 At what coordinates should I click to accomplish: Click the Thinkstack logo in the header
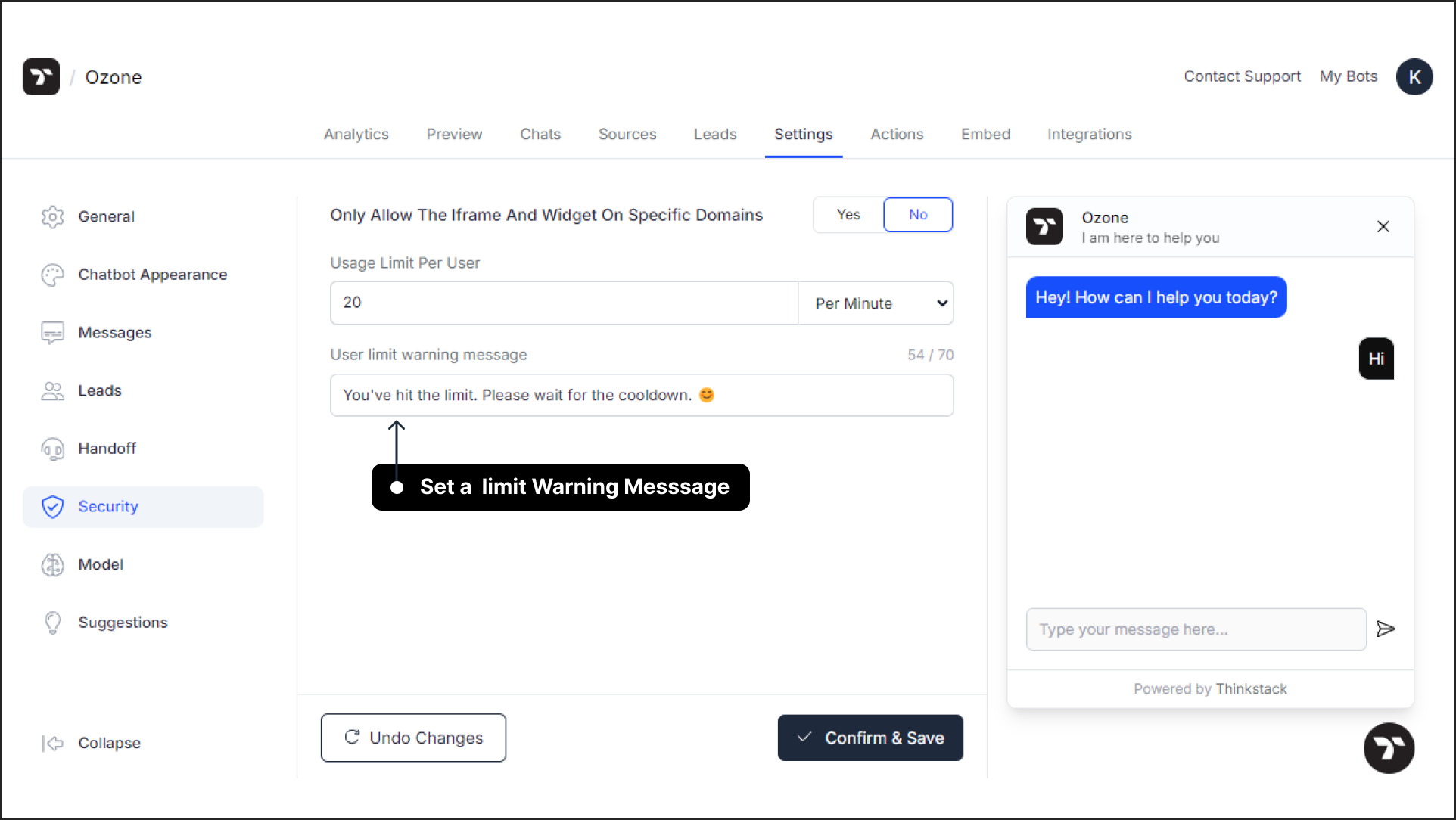point(41,76)
